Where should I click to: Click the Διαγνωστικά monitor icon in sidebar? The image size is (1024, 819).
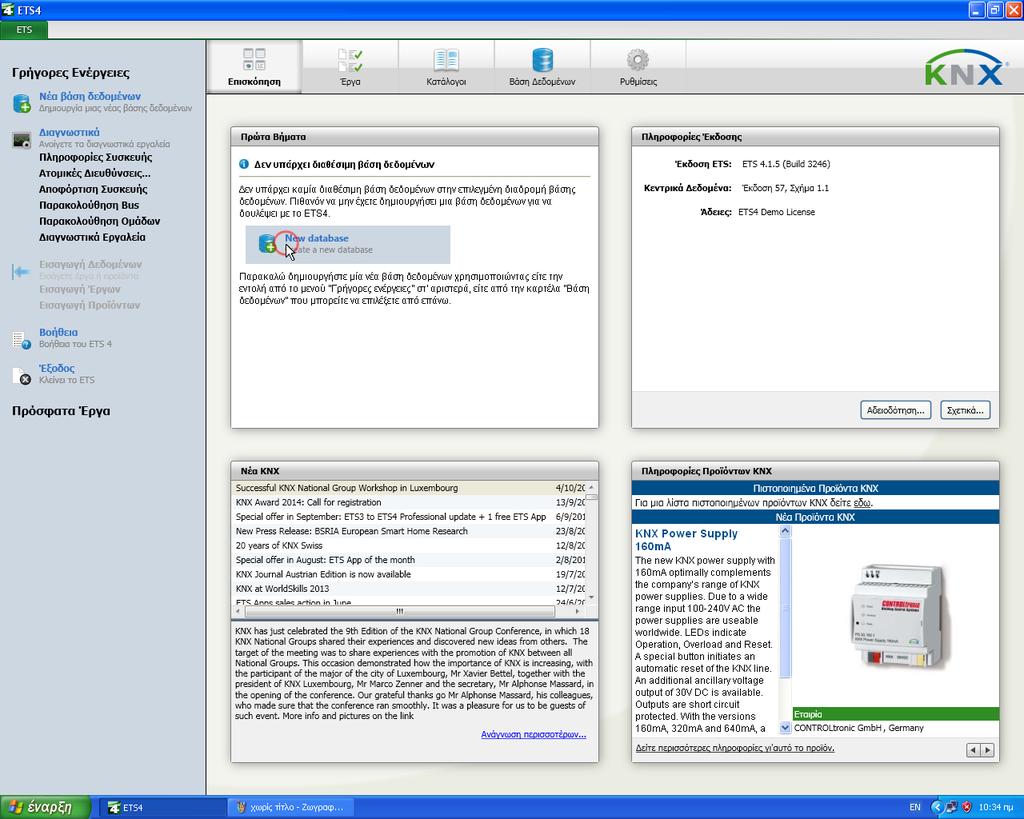point(22,139)
